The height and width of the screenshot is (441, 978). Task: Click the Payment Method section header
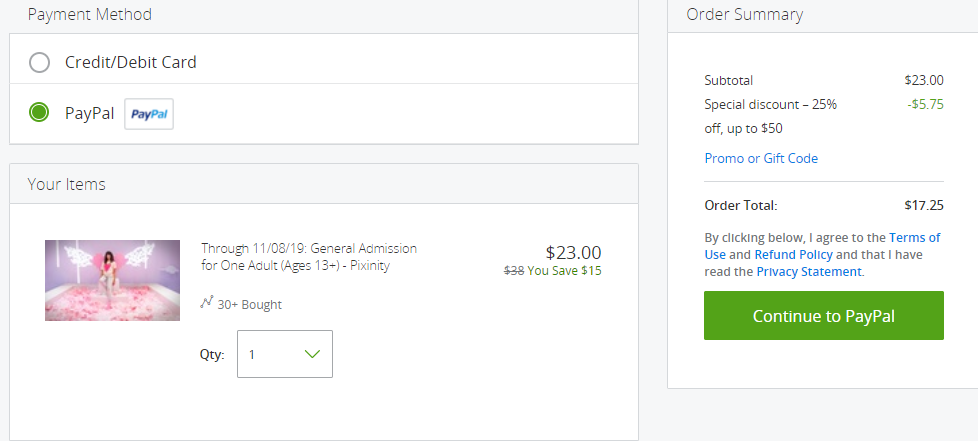point(90,14)
